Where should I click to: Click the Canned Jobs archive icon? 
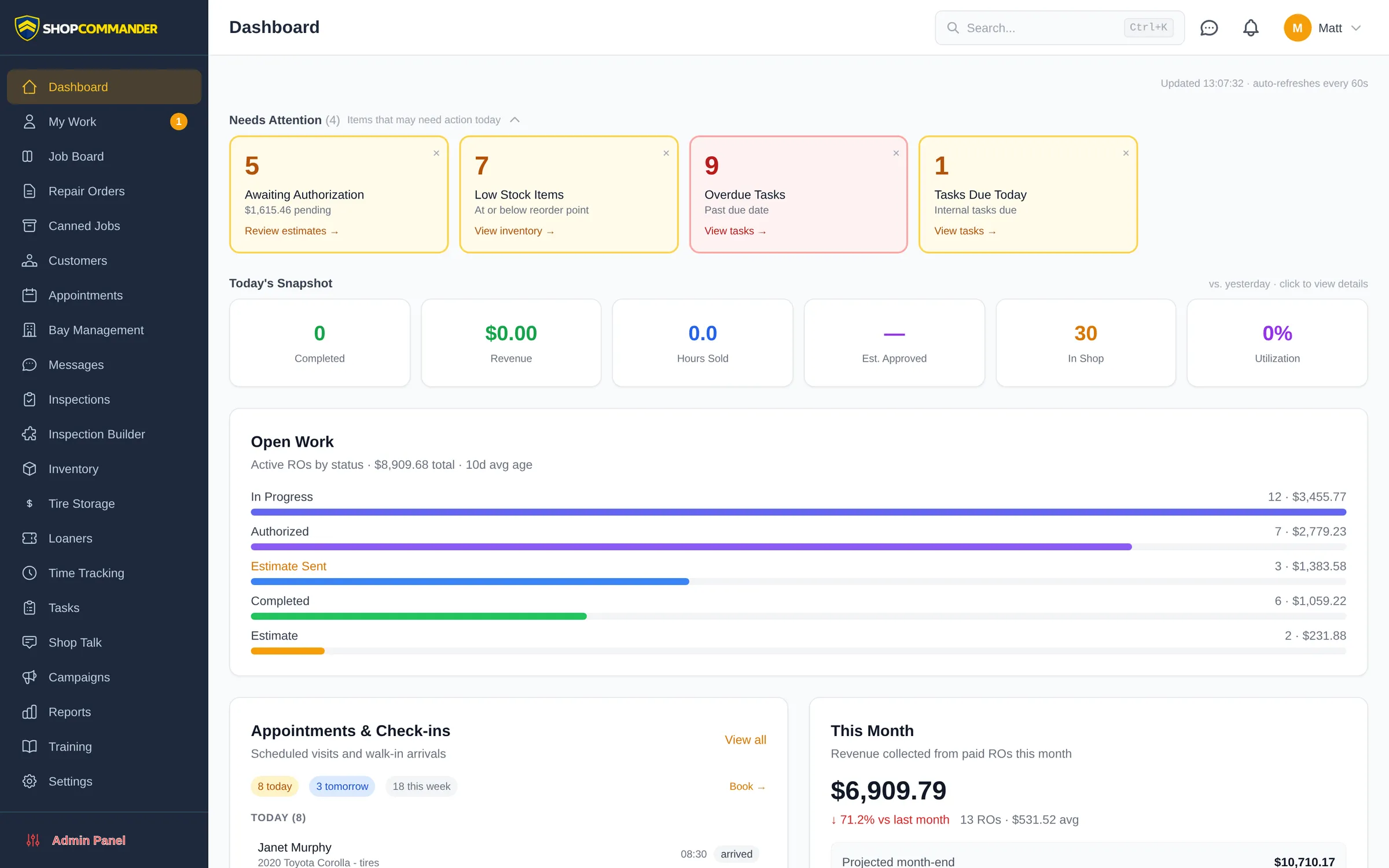(30, 226)
